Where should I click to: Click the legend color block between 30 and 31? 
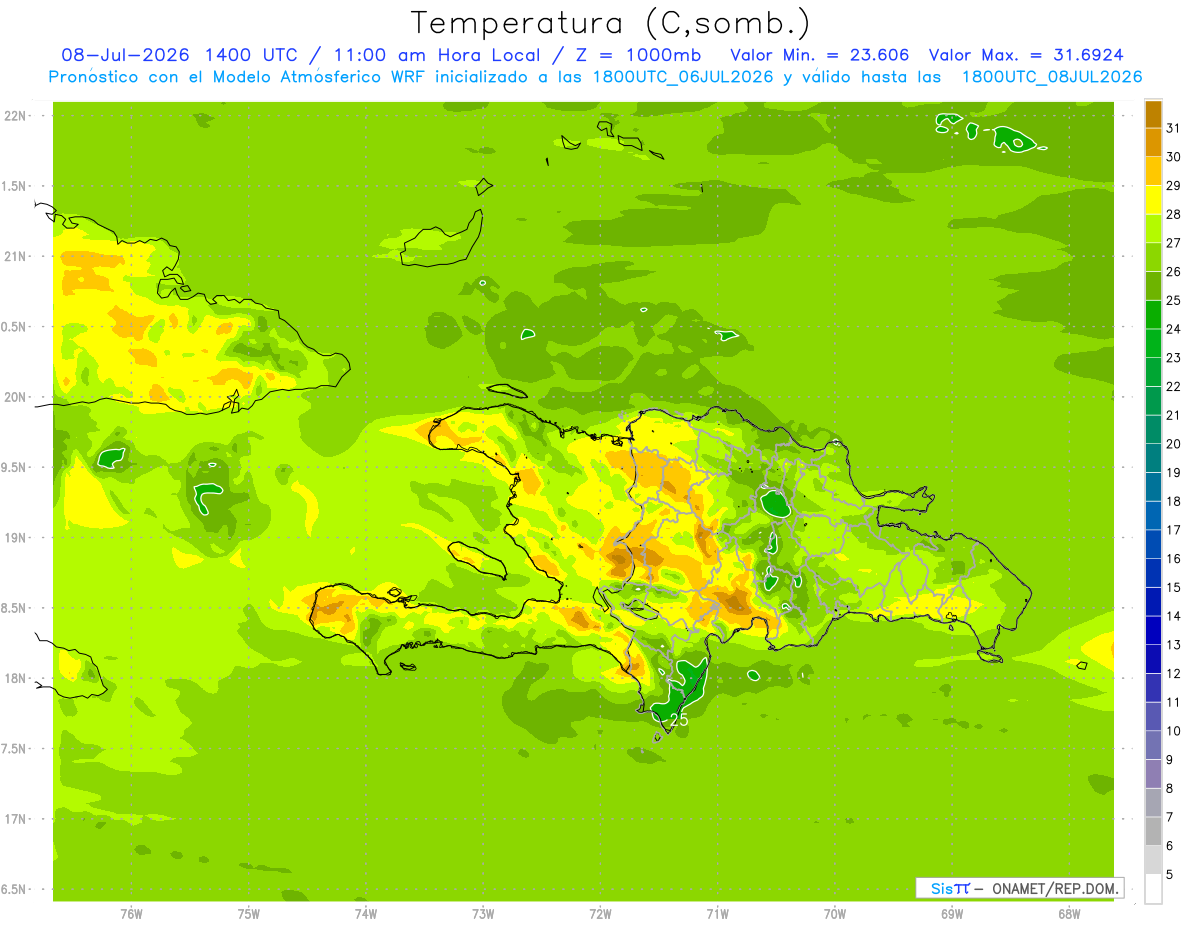(x=1153, y=143)
